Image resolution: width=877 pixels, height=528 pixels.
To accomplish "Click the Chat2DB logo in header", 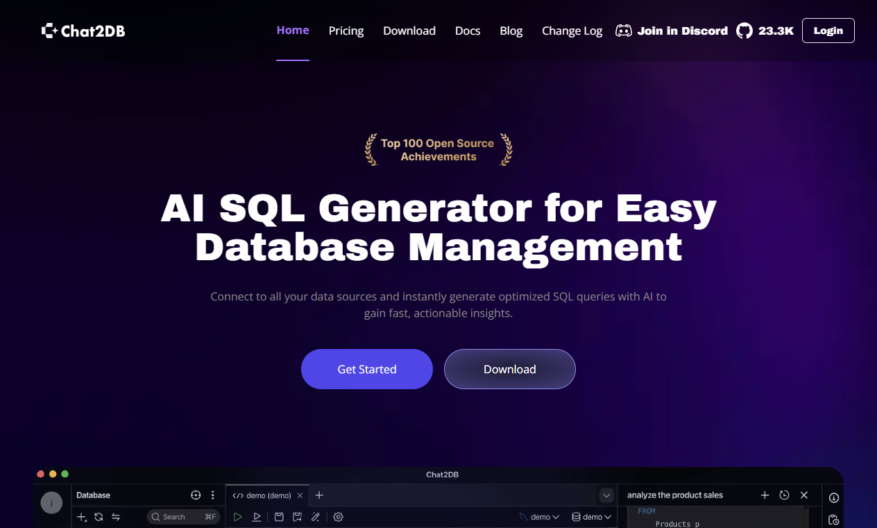I will point(83,31).
